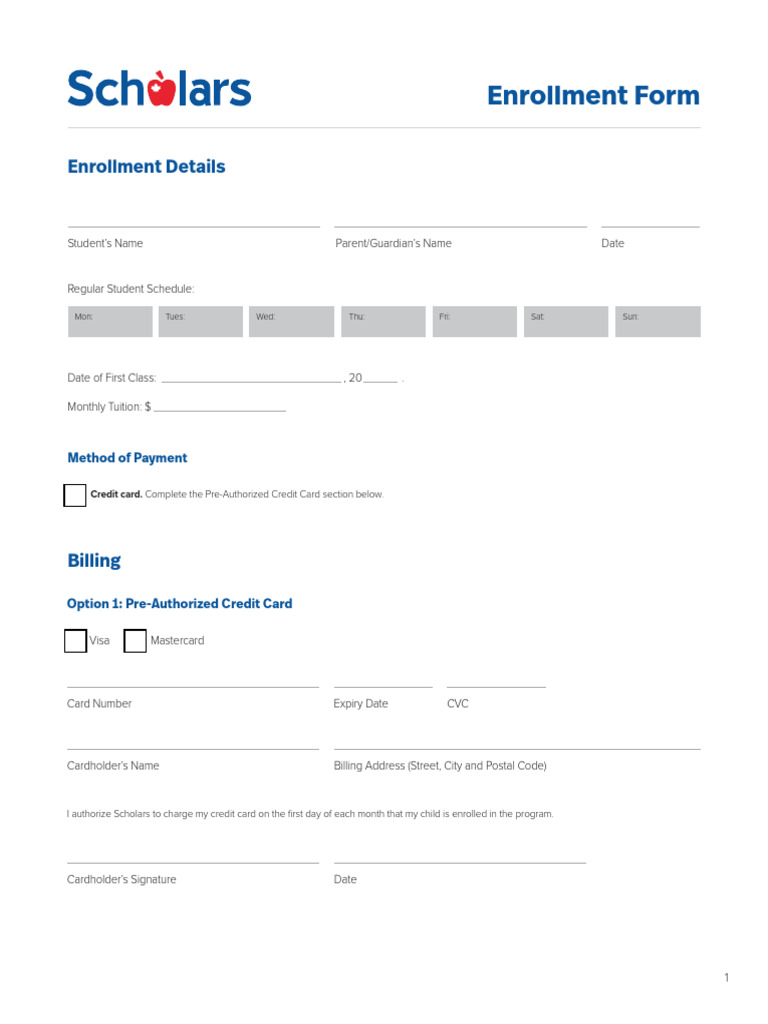Click the Option 1: Pre-Authorized Credit Card heading
Screen dimensions: 768x1024
pos(180,603)
